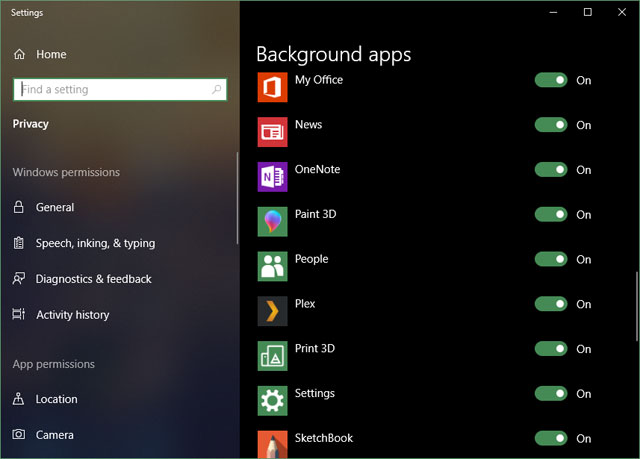Screen dimensions: 640x459
Task: Open Location app permissions
Action: [56, 399]
